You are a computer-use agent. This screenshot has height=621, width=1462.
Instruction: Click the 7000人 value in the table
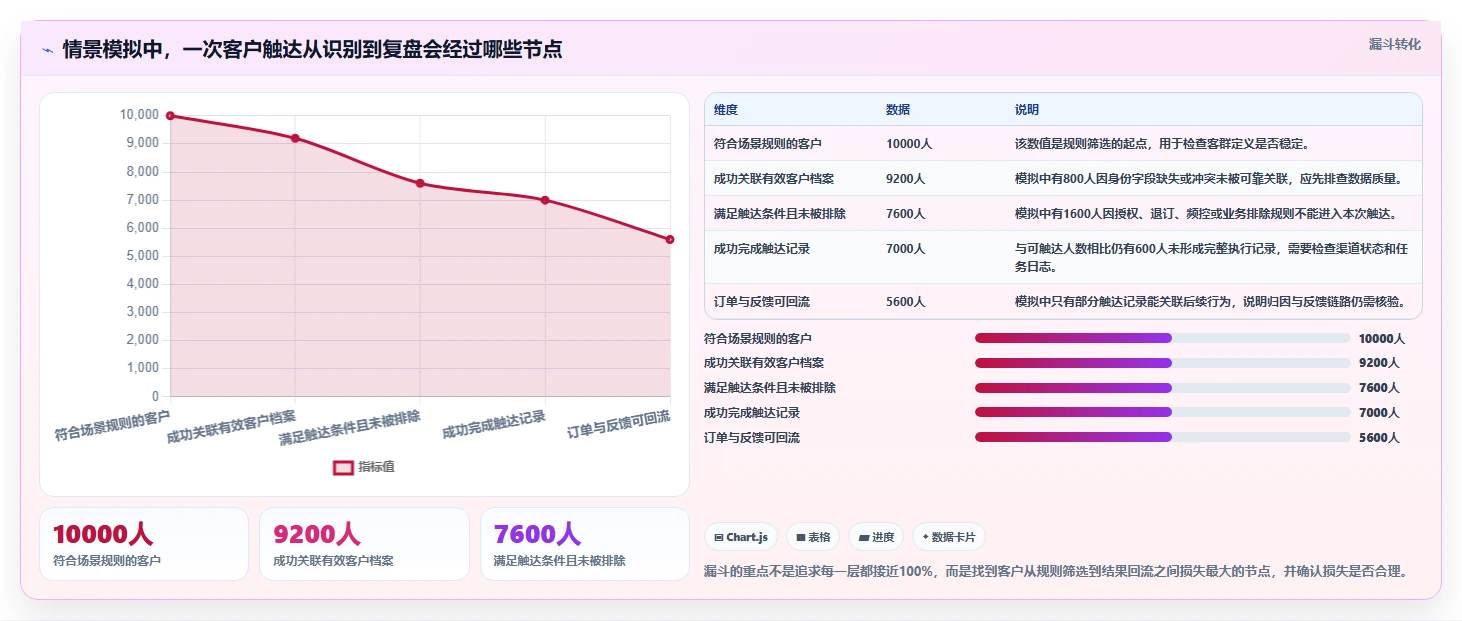(906, 248)
